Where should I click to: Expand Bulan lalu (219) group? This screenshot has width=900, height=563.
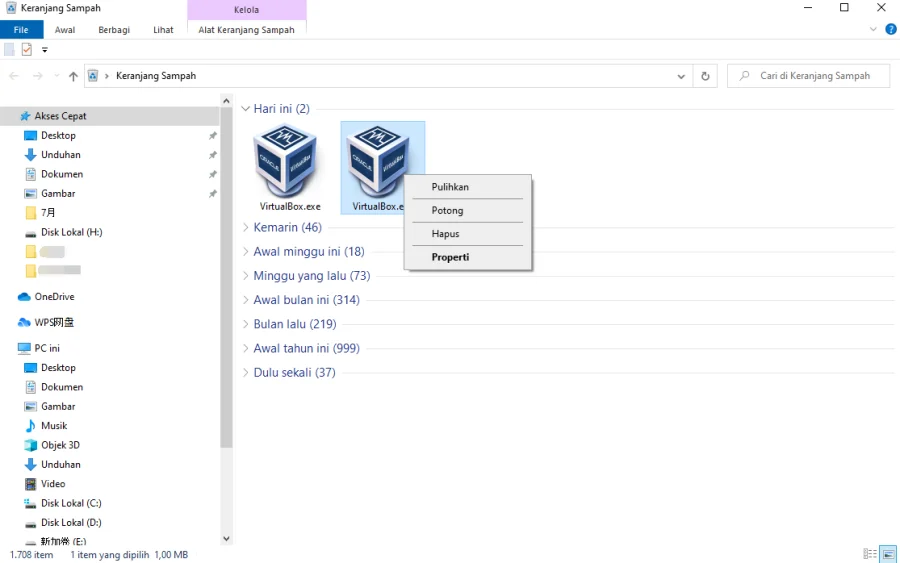[246, 324]
